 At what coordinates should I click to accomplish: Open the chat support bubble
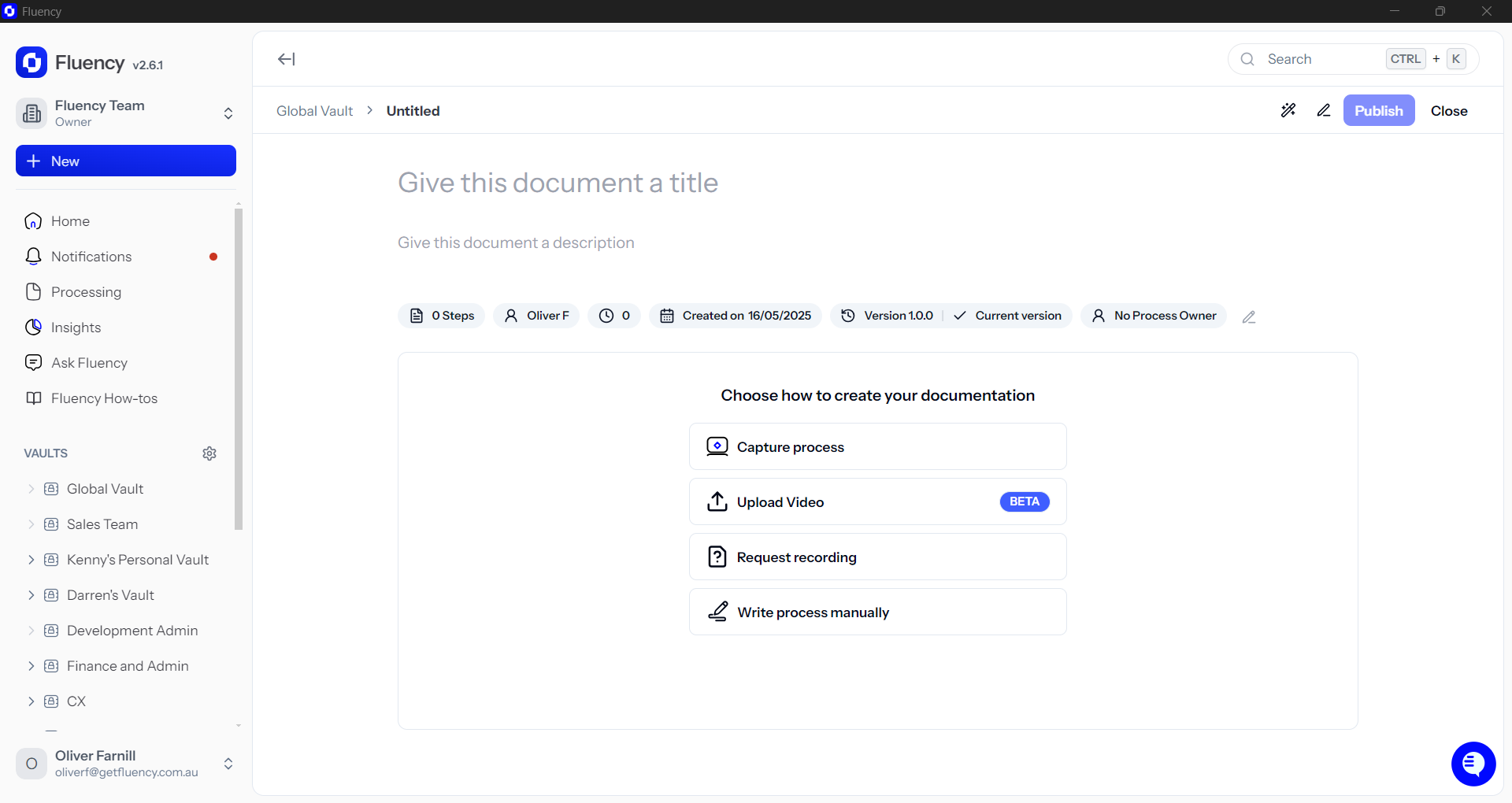1473,764
